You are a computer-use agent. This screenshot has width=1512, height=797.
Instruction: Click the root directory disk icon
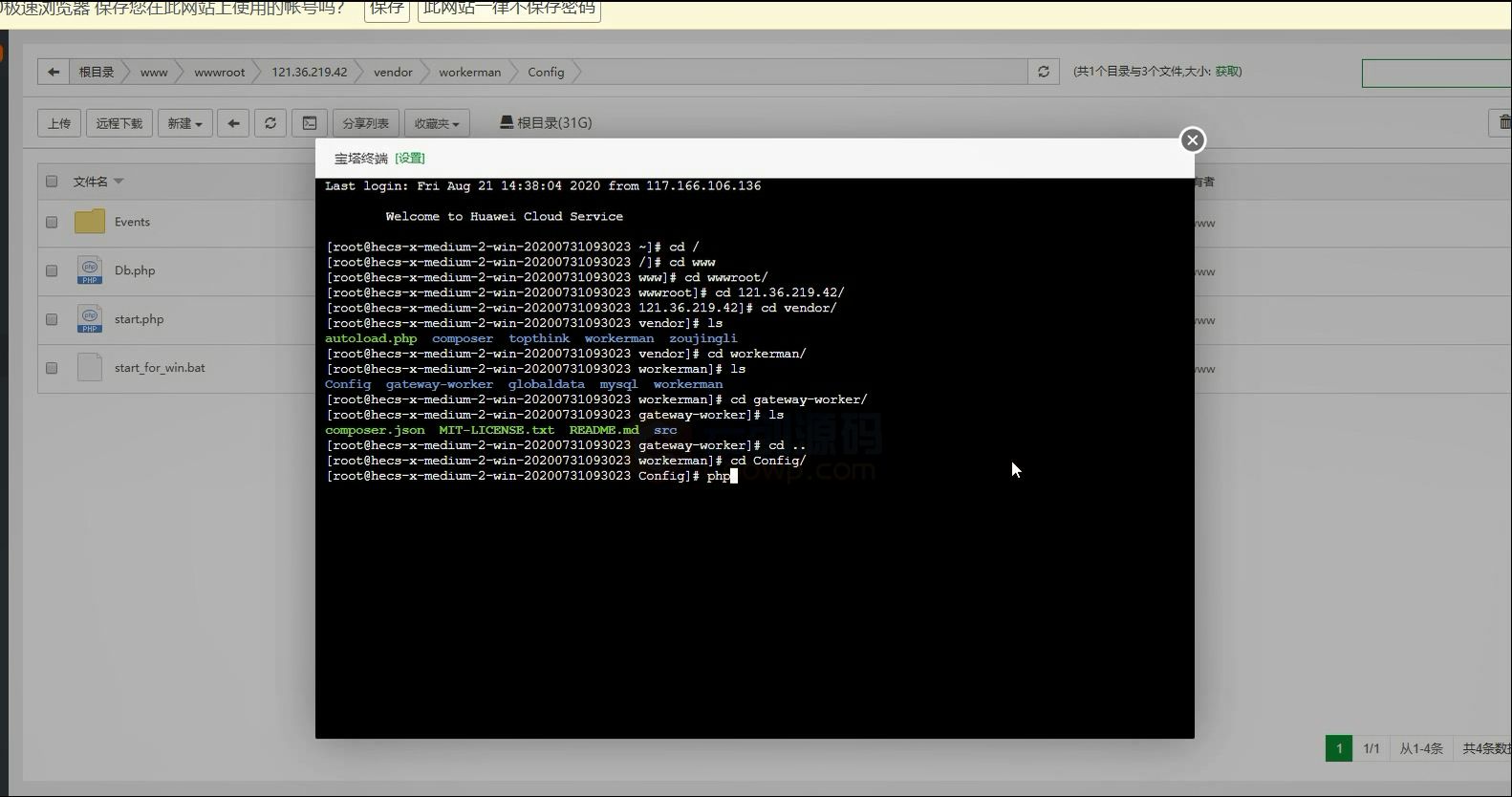click(x=507, y=122)
